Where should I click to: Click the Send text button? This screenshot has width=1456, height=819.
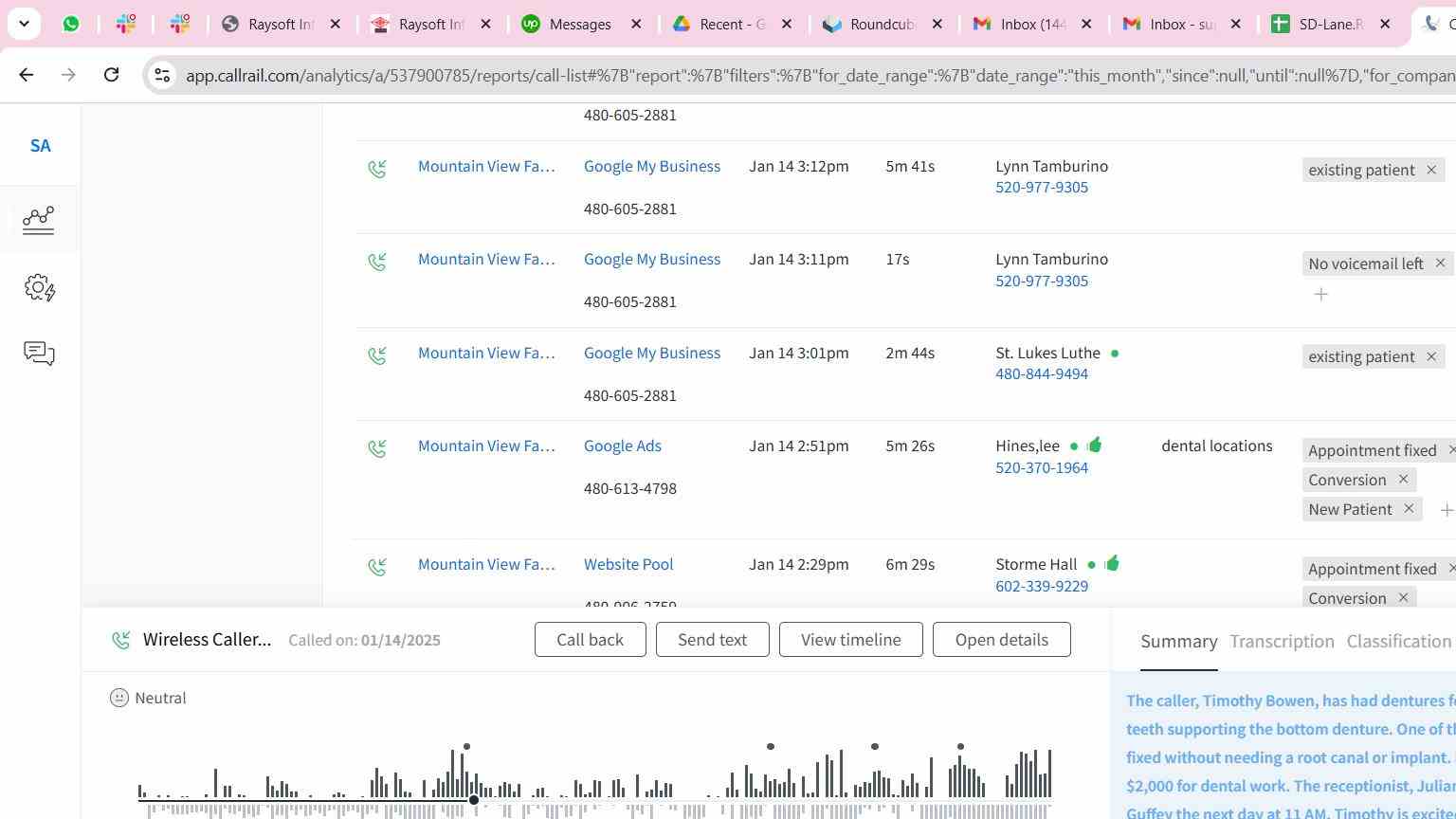point(712,640)
